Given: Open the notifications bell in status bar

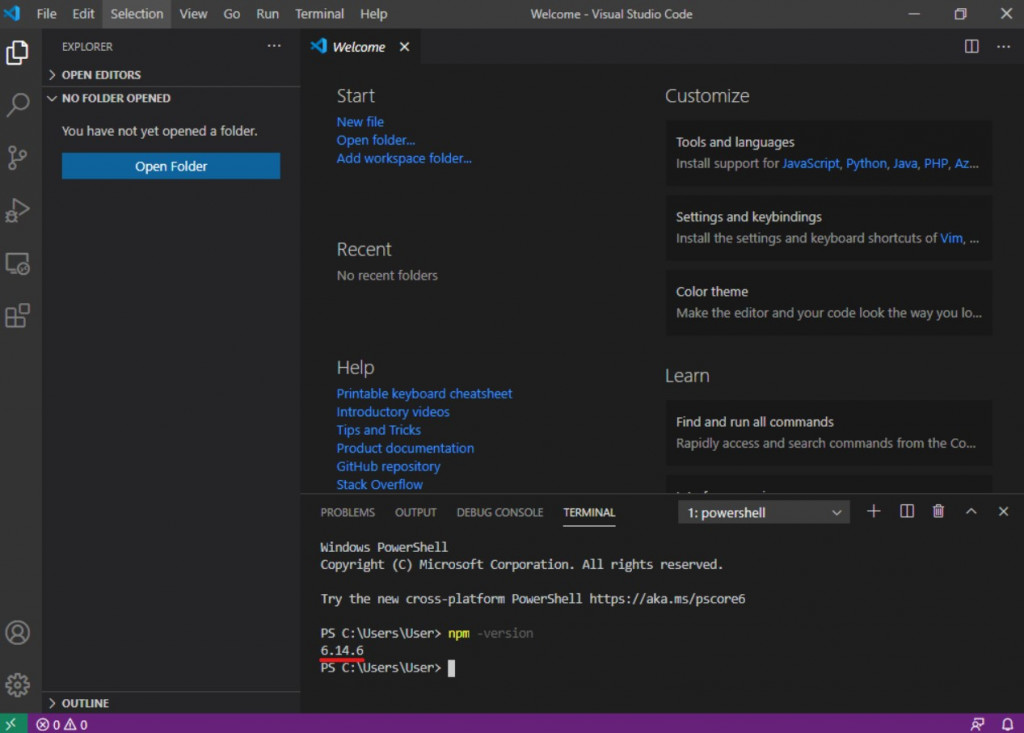Looking at the screenshot, I should pyautogui.click(x=1008, y=724).
